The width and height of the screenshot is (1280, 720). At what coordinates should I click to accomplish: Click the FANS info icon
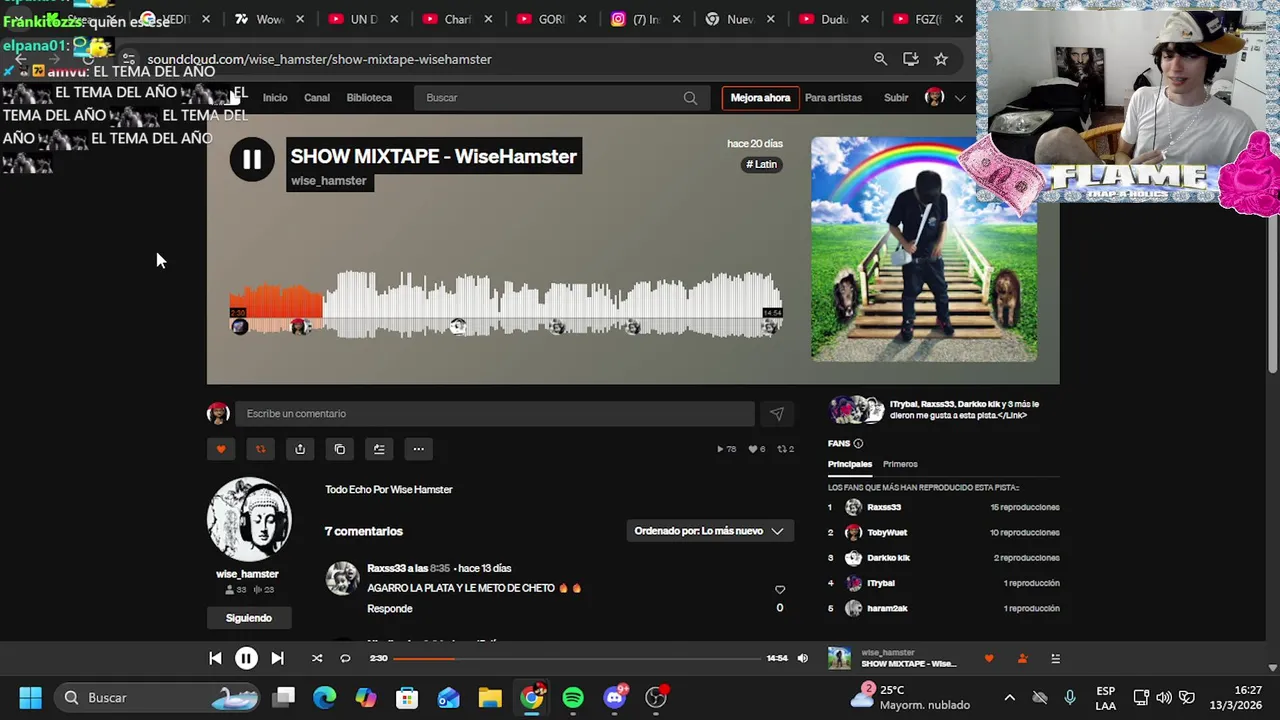pyautogui.click(x=858, y=444)
